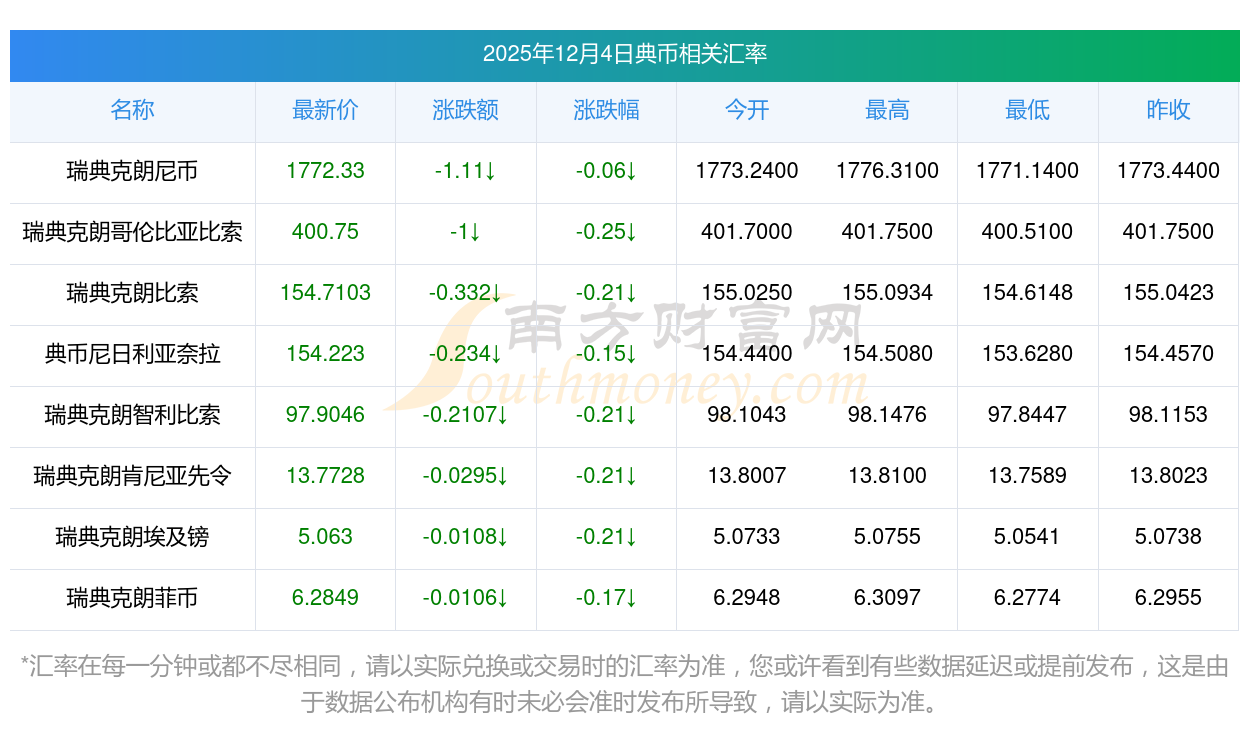Select the 今开 column header
Screen dimensions: 1250x733
pos(747,110)
